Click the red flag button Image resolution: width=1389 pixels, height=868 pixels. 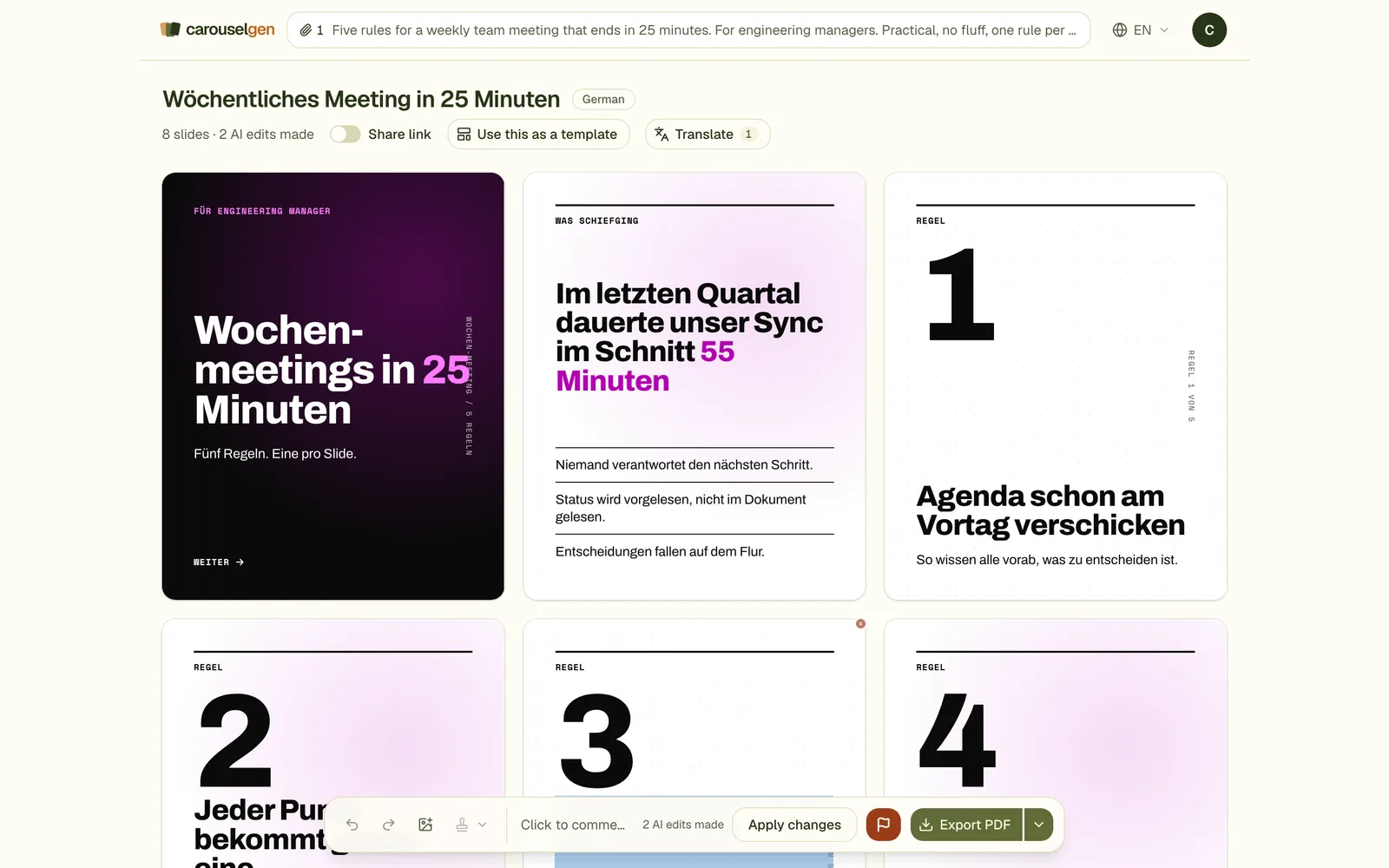pos(884,825)
